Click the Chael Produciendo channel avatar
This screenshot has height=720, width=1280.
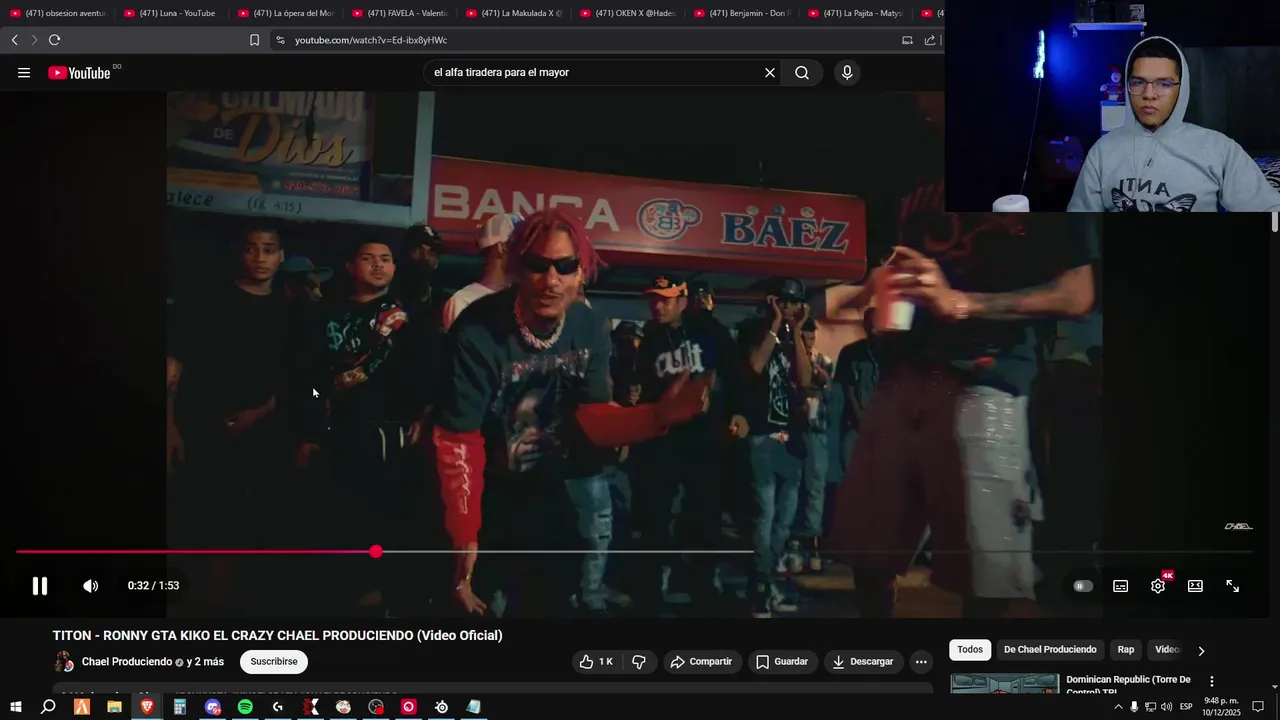tap(64, 662)
